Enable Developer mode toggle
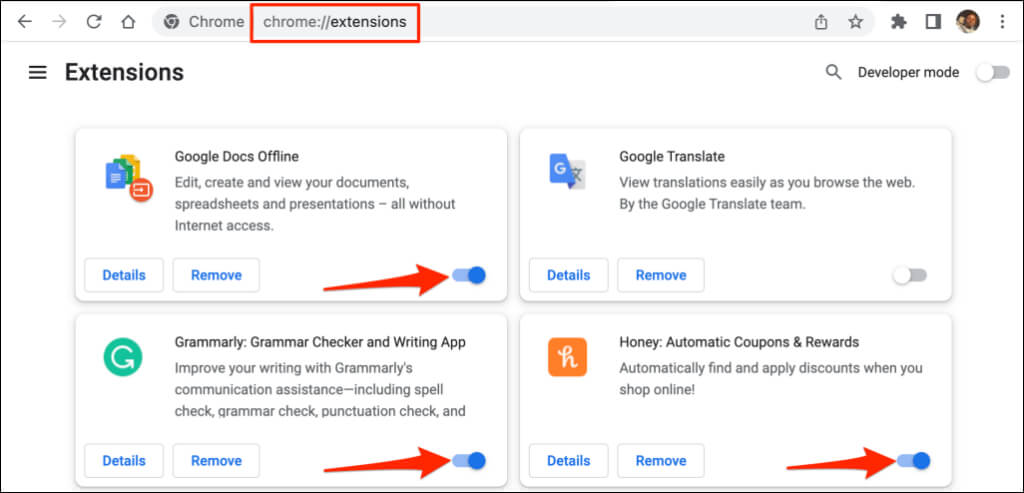The width and height of the screenshot is (1024, 493). click(x=992, y=72)
